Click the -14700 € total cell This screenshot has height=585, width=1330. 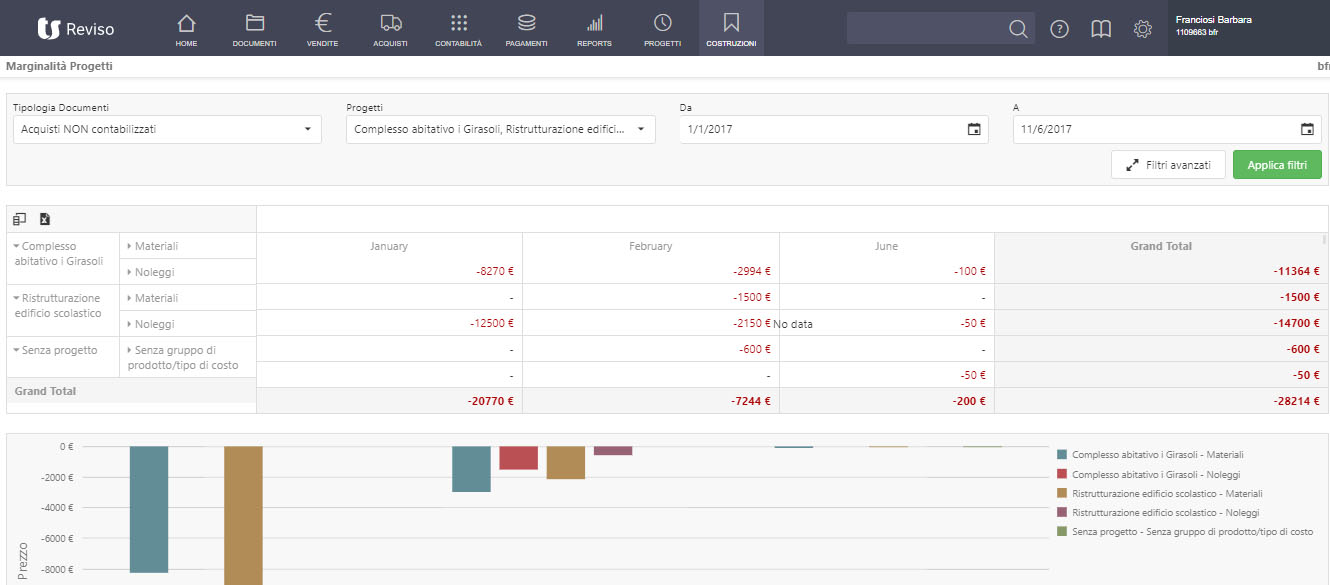(x=1161, y=323)
